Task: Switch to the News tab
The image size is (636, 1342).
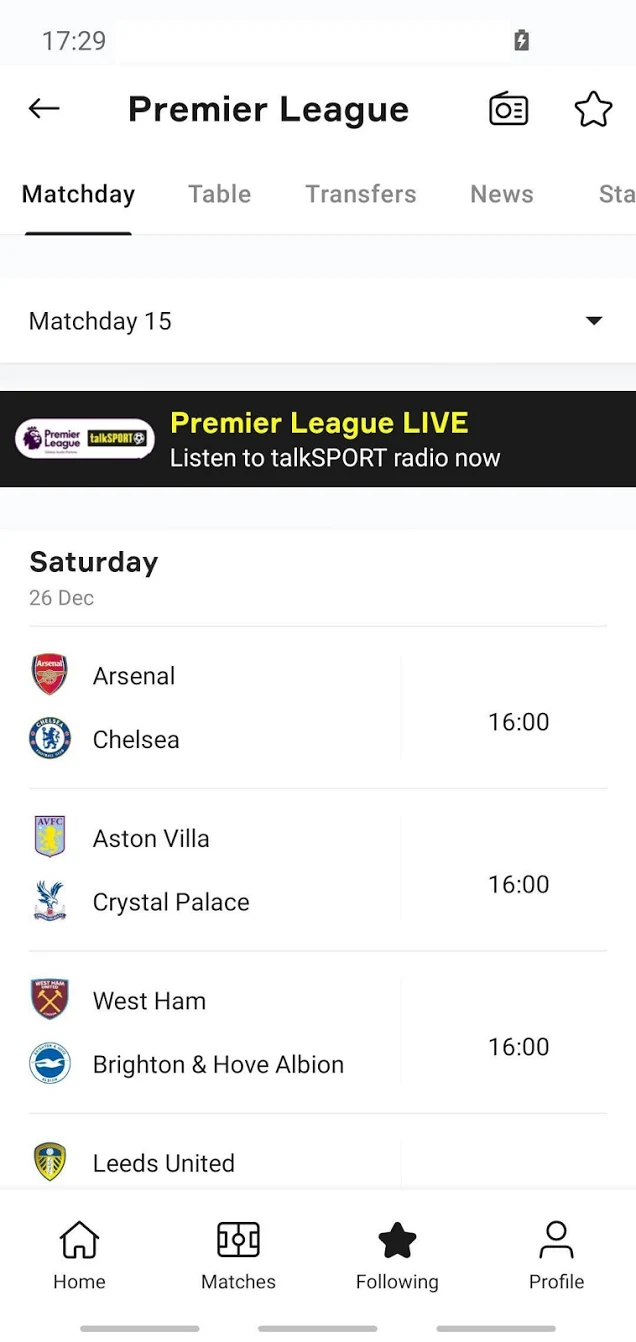Action: point(502,194)
